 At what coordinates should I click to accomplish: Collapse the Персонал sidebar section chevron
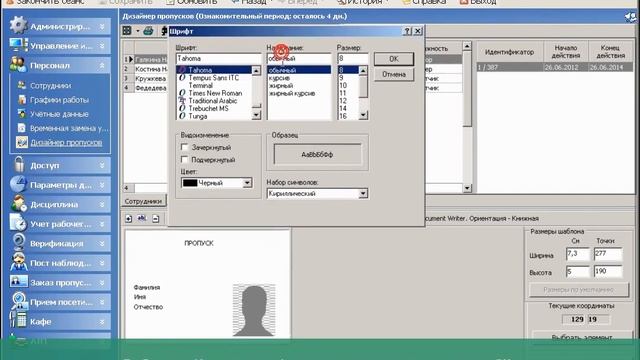coord(102,65)
